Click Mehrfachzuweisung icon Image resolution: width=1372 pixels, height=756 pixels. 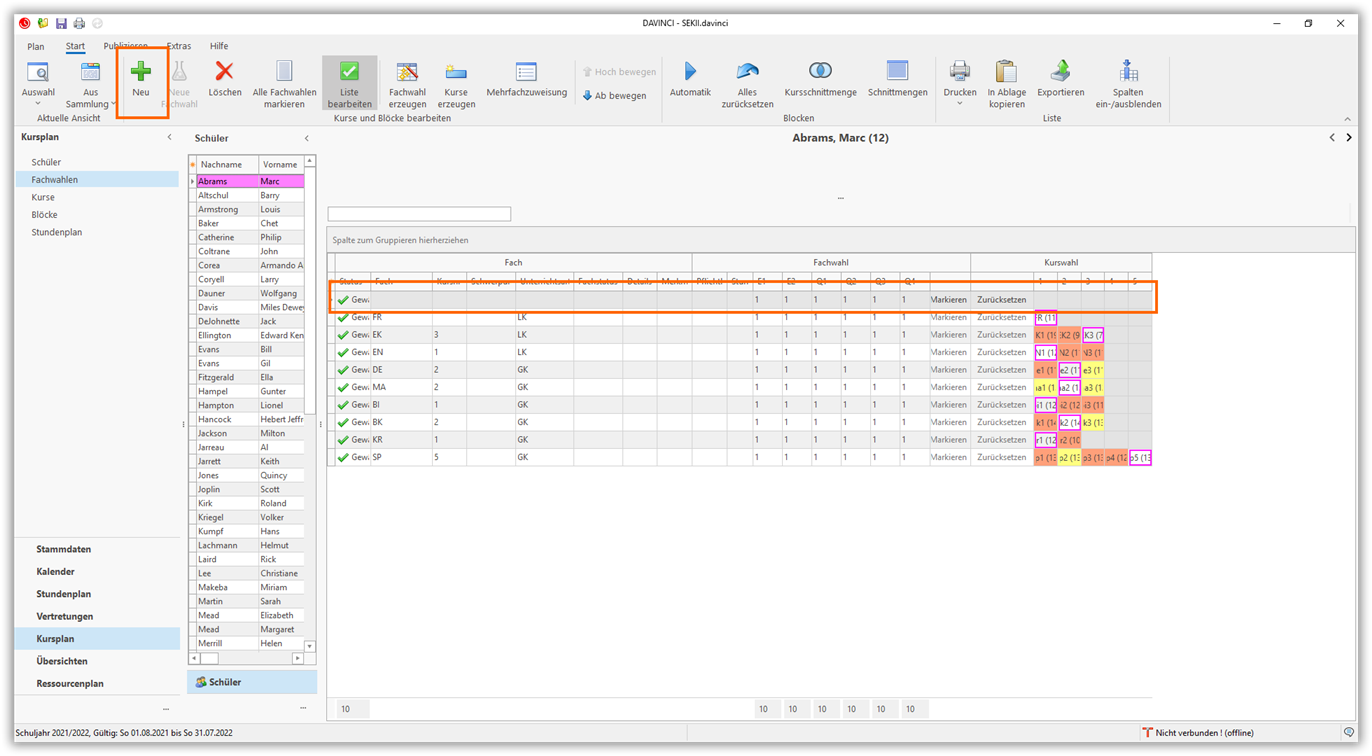click(x=526, y=72)
